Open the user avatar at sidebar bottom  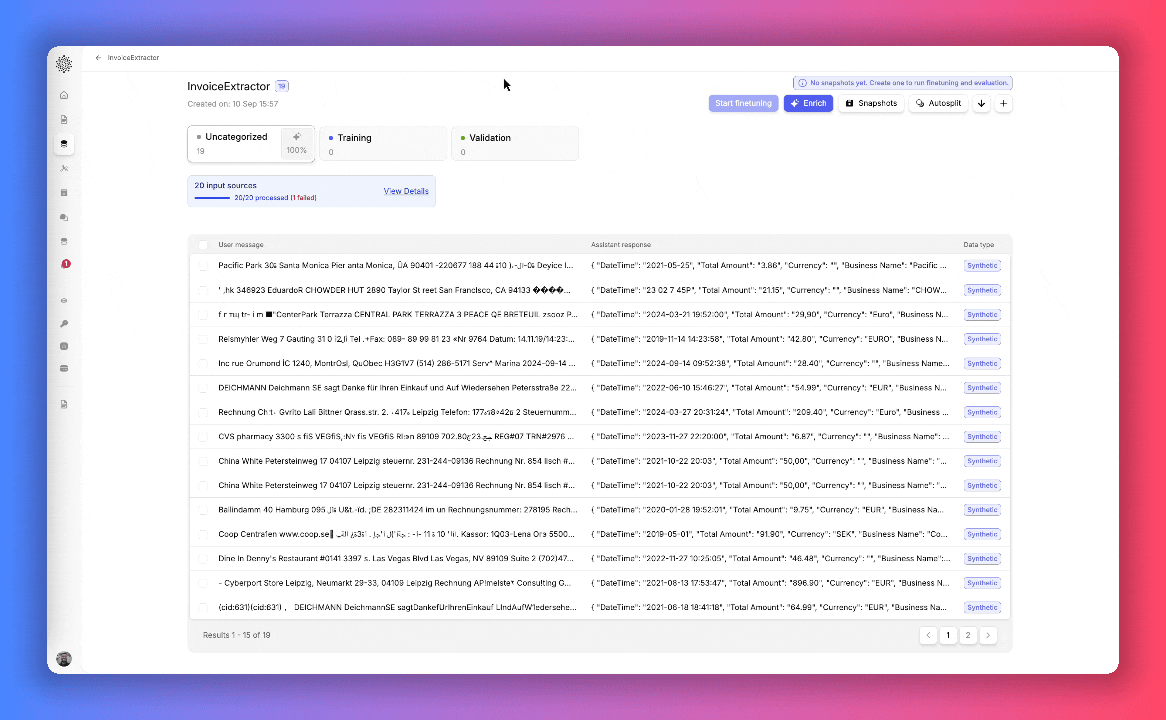[64, 659]
